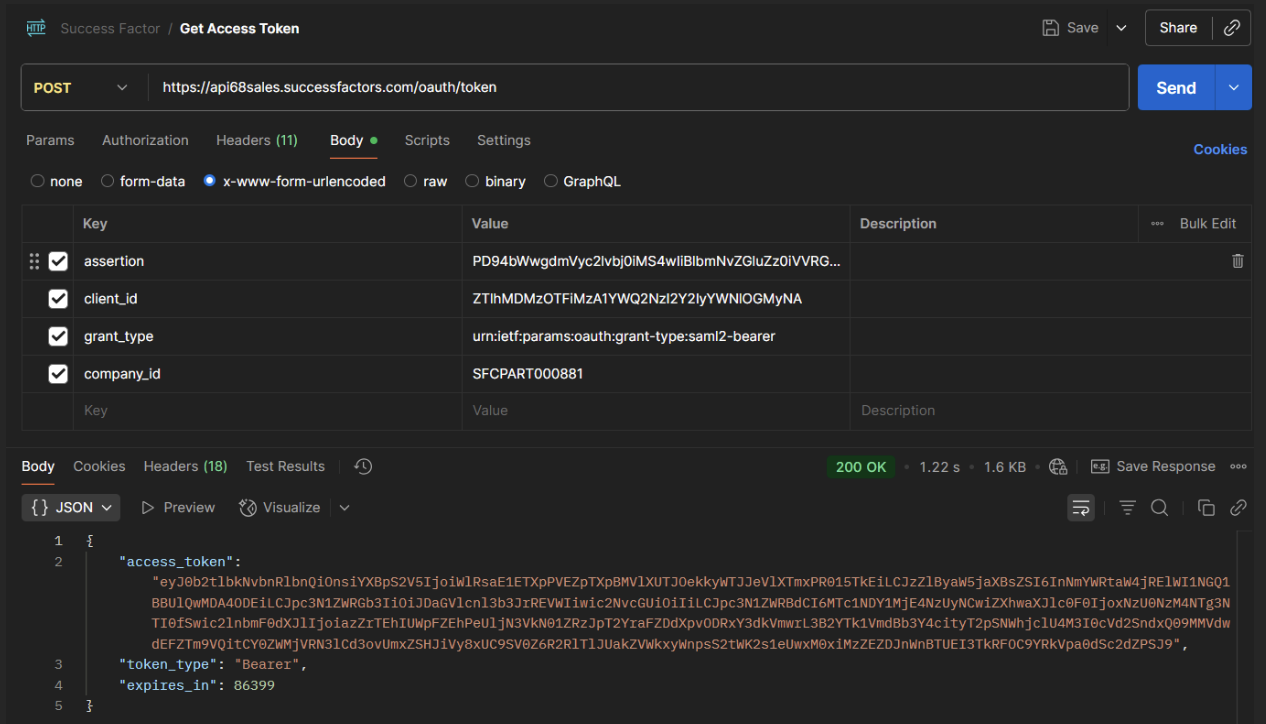Copy response body with copy icon

(x=1206, y=508)
